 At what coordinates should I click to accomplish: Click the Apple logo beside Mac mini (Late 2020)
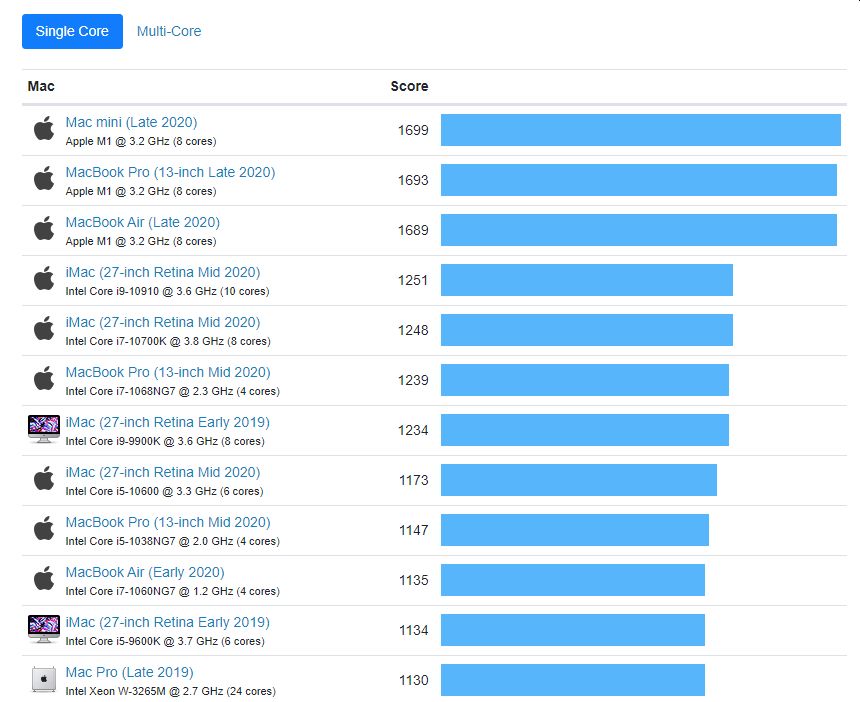[x=44, y=129]
